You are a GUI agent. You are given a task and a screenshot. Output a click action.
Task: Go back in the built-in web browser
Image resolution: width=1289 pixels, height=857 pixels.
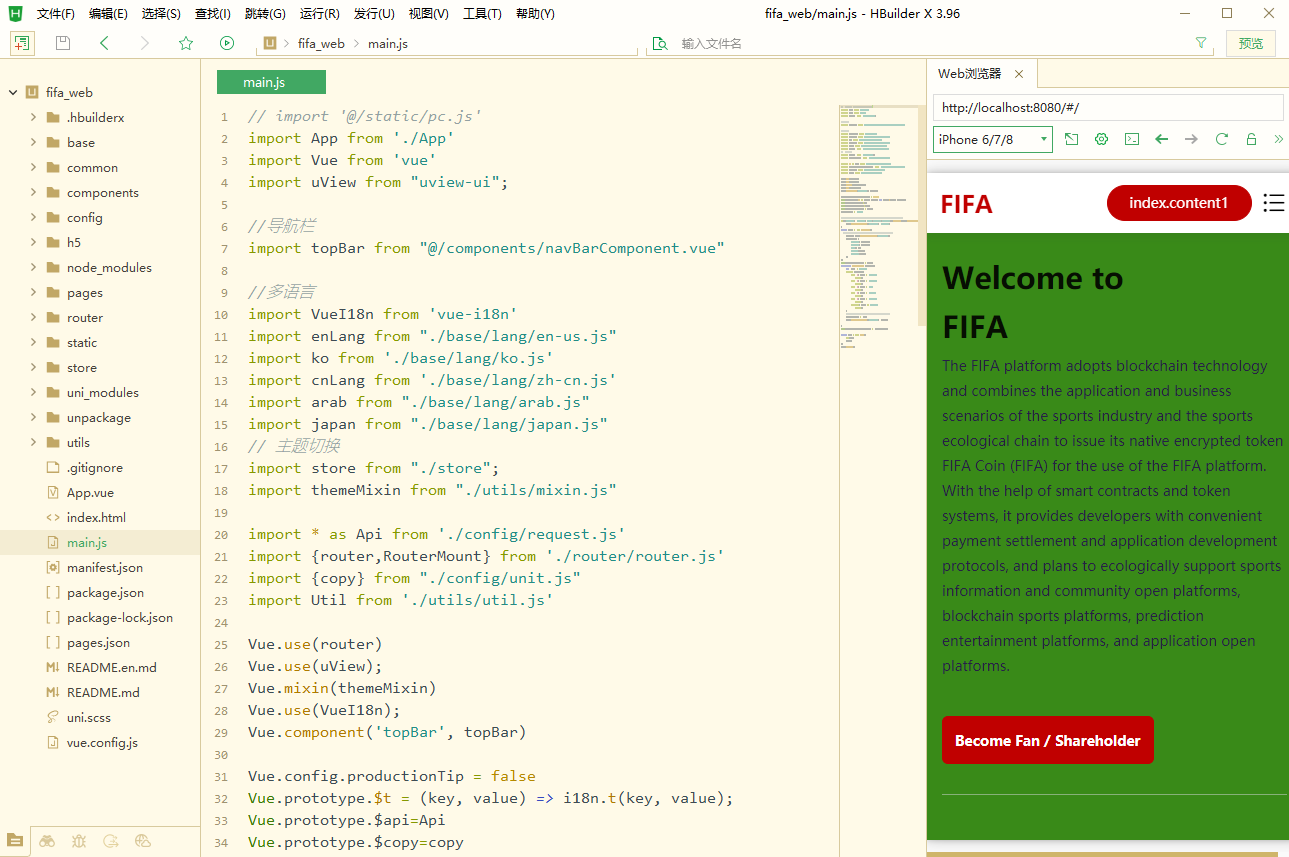click(x=1161, y=139)
